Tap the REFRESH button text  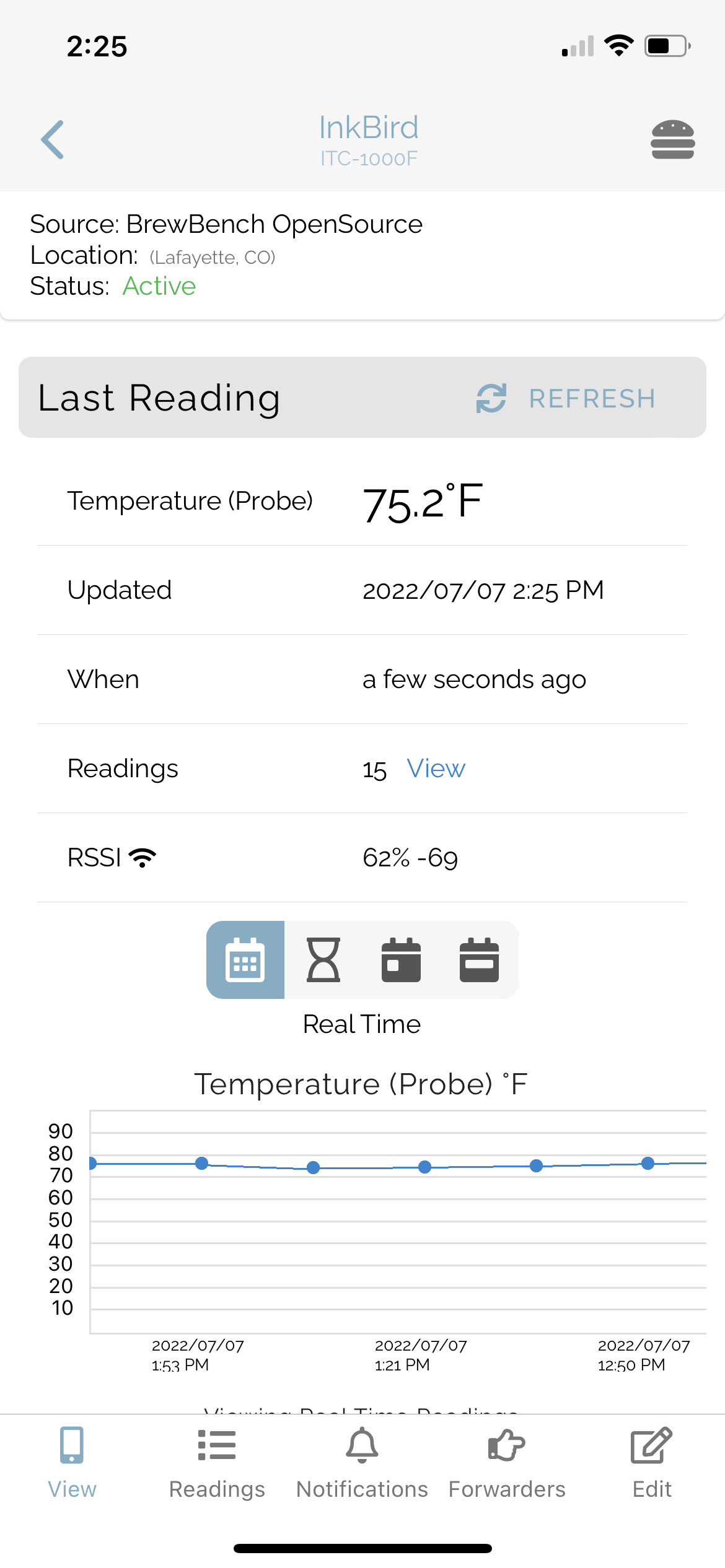[592, 398]
